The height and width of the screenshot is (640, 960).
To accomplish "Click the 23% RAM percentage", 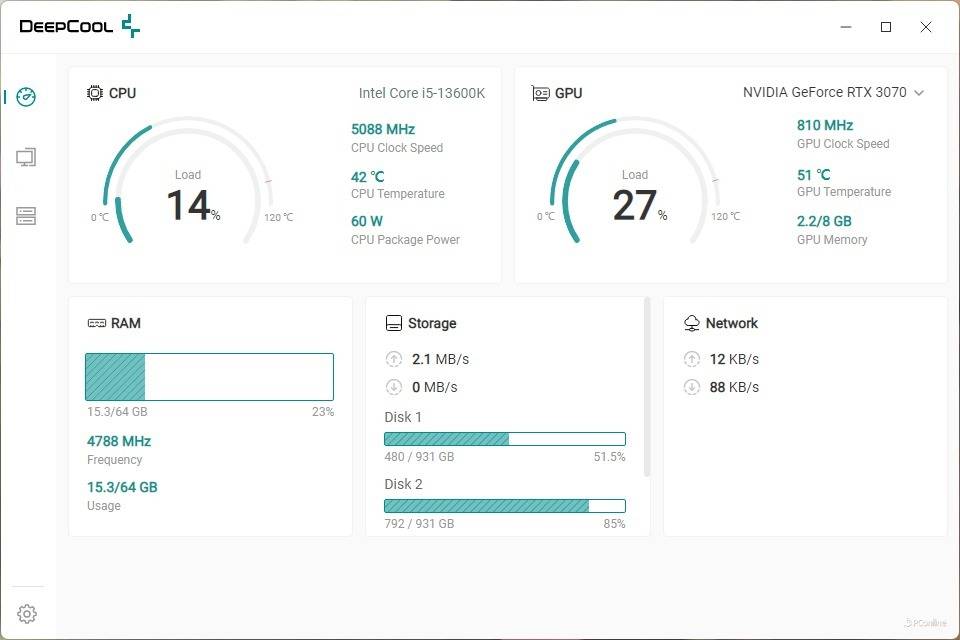I will 323,412.
